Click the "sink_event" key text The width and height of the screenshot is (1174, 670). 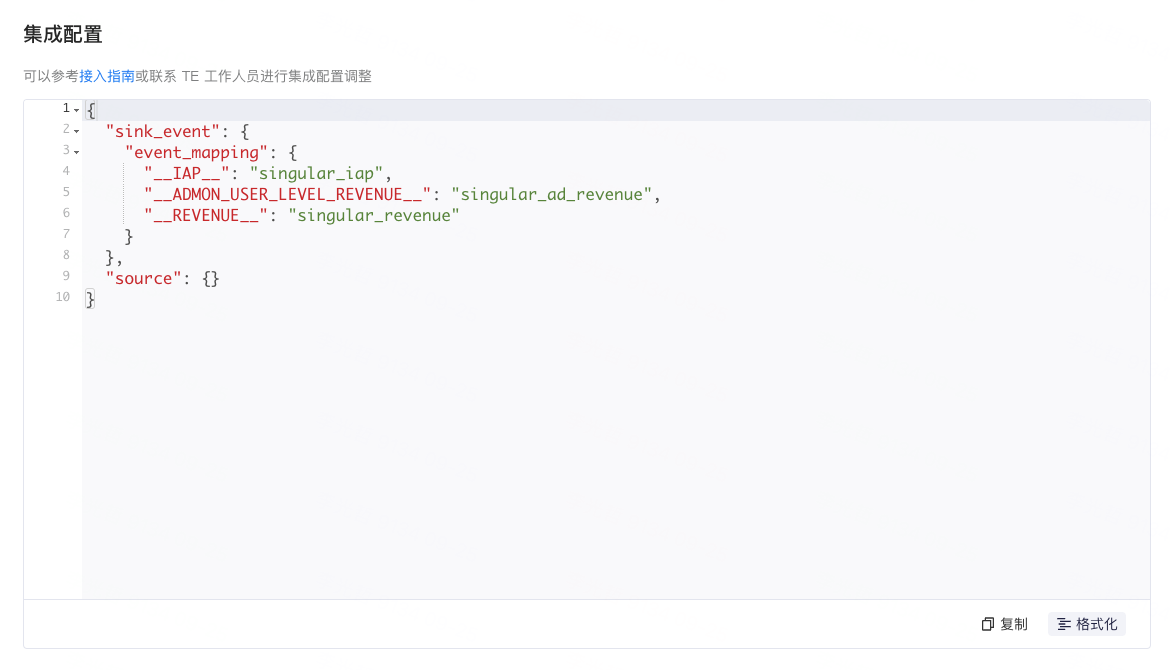[163, 132]
